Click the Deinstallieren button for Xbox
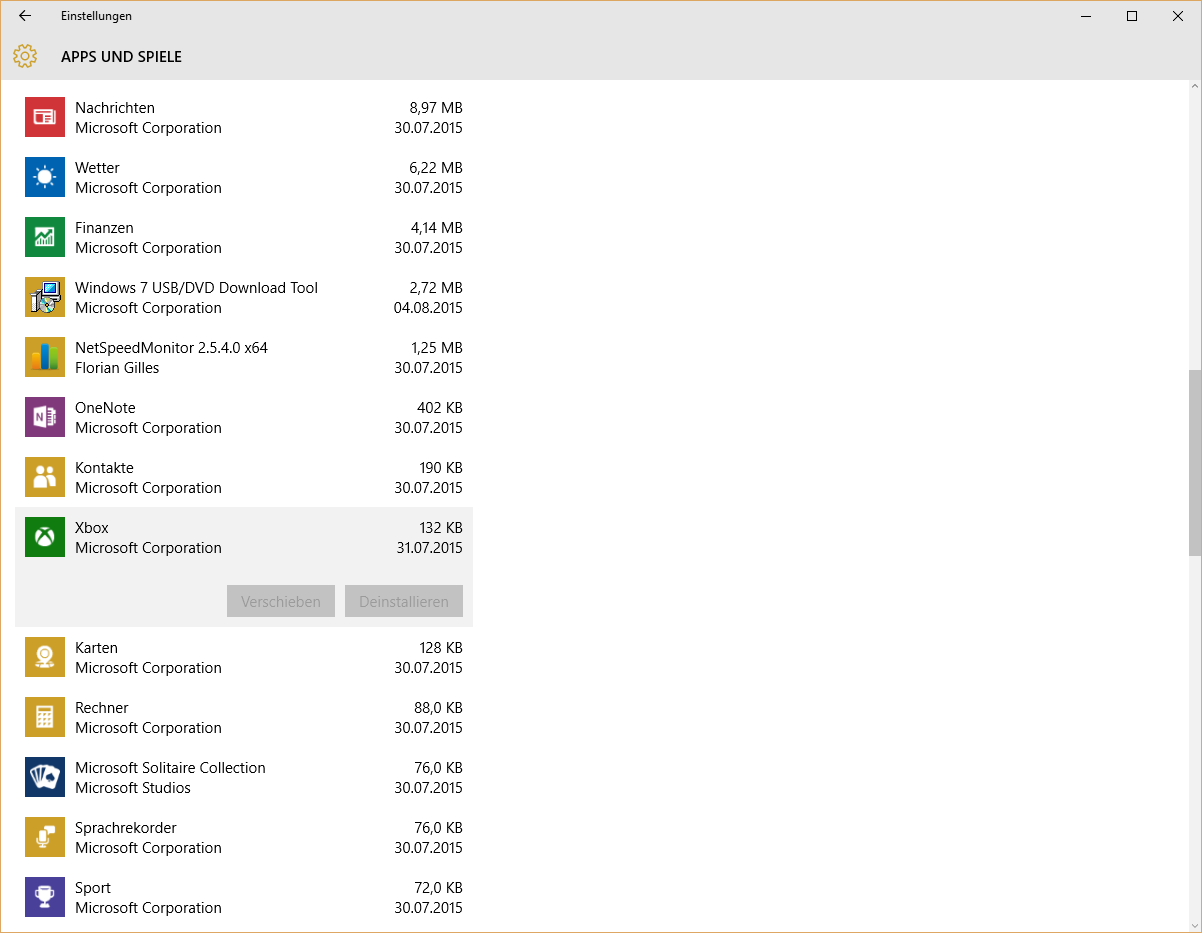 point(404,601)
